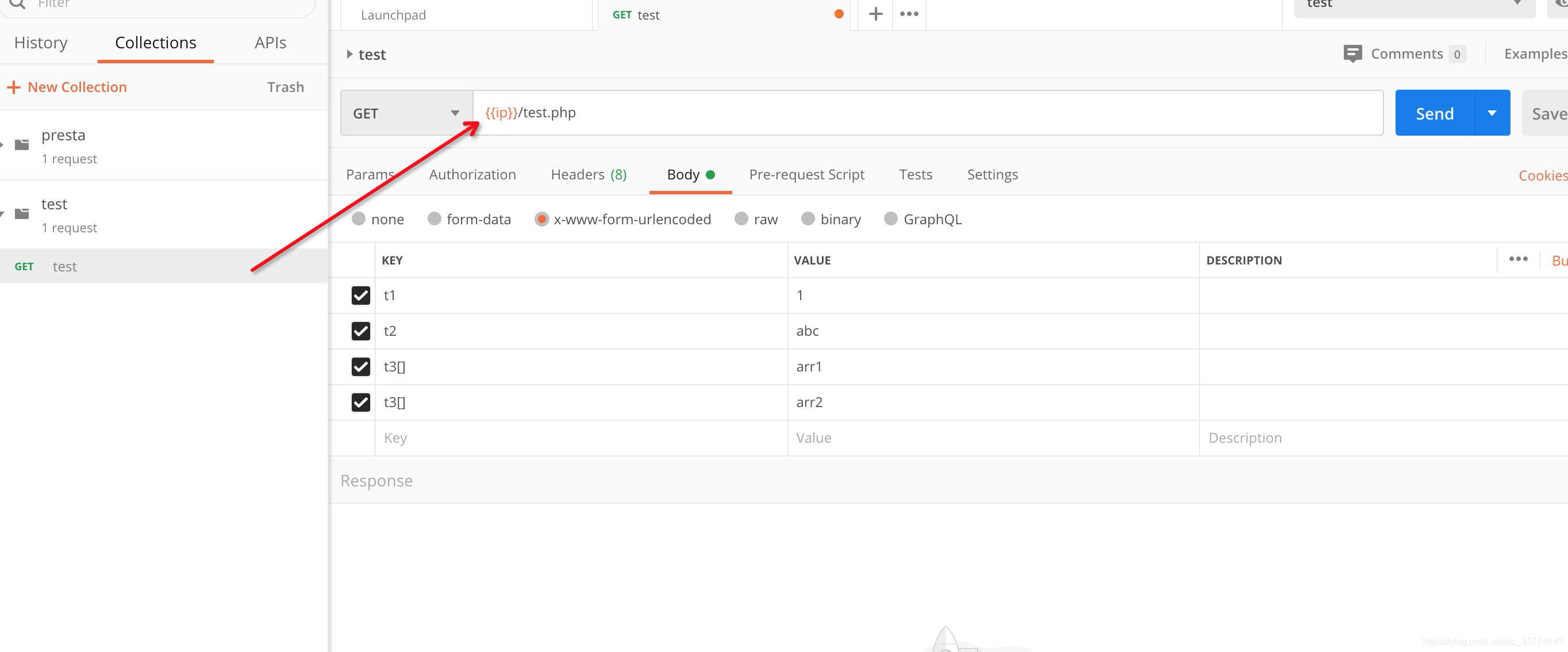Click the search magnifier icon in Filter

(17, 3)
